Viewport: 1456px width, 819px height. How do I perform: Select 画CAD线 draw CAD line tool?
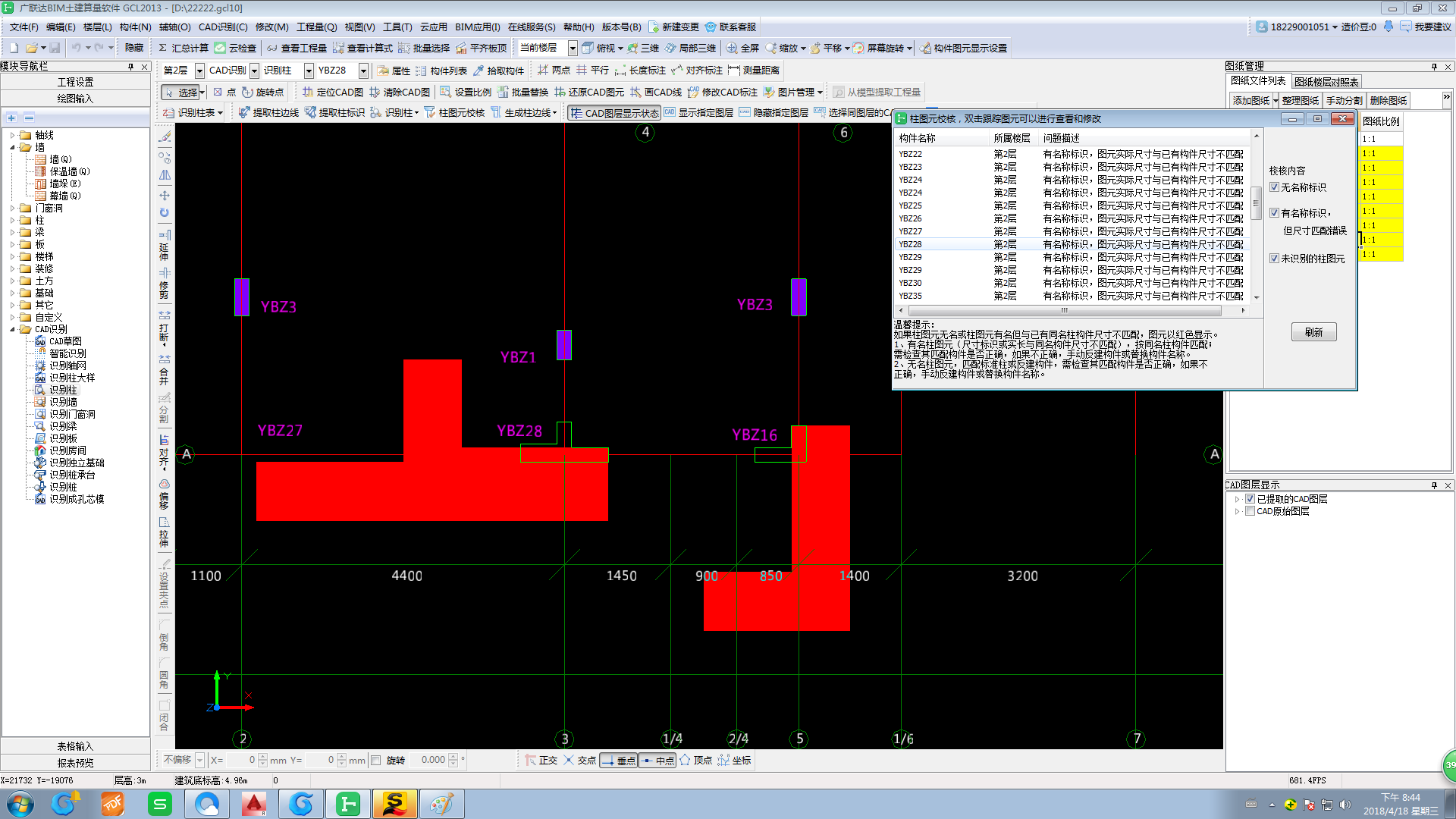(x=656, y=92)
